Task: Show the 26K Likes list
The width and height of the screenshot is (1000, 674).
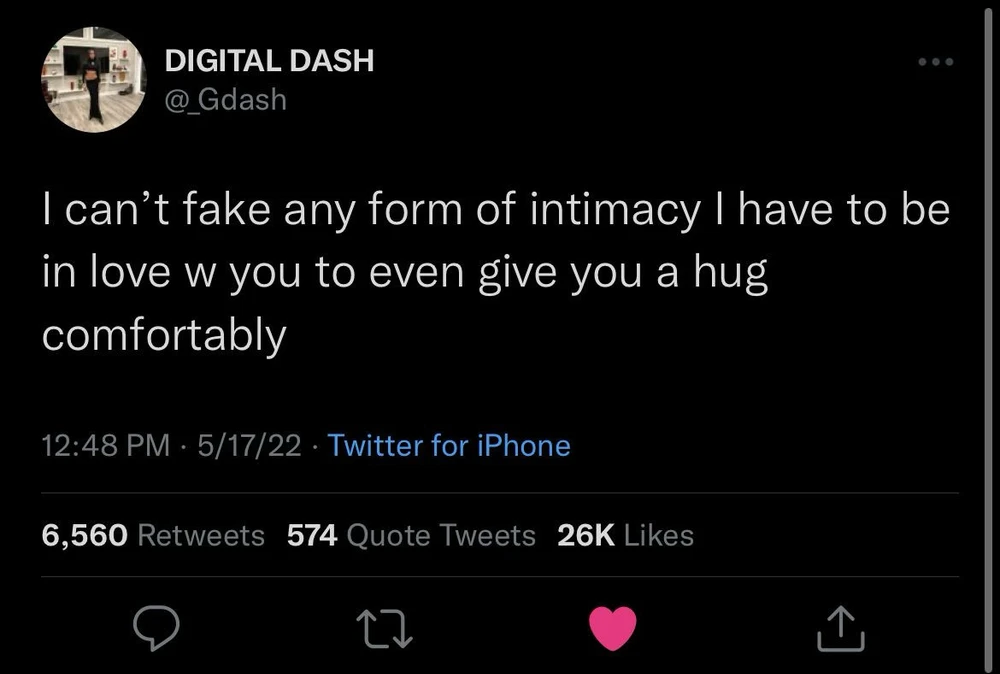Action: pyautogui.click(x=625, y=535)
